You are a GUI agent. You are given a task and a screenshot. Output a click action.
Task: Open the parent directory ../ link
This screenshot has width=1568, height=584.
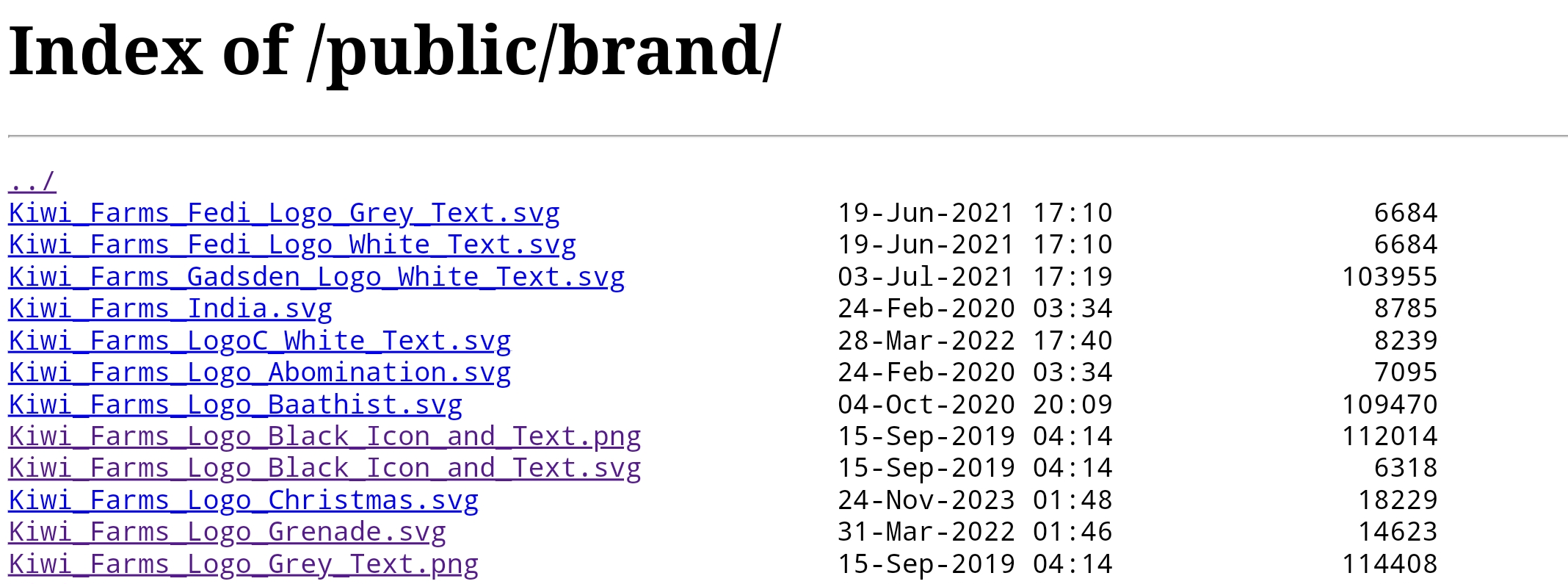pos(32,181)
